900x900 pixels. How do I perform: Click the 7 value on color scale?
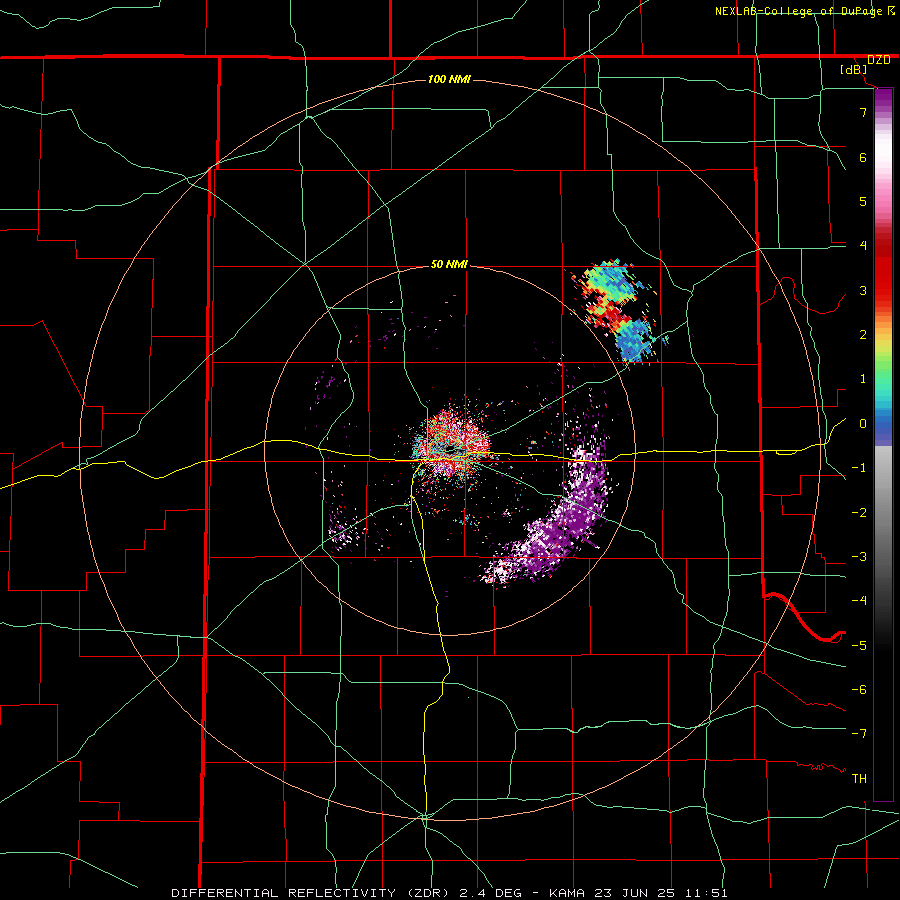[863, 112]
